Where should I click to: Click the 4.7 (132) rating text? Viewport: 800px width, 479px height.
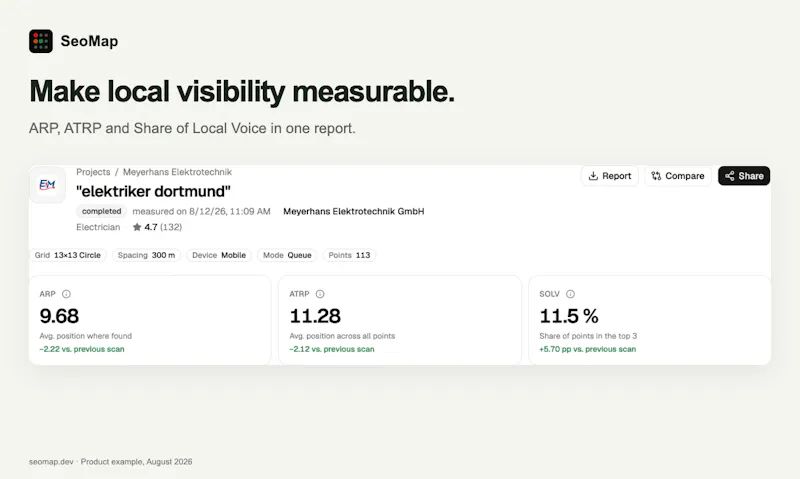tap(163, 227)
